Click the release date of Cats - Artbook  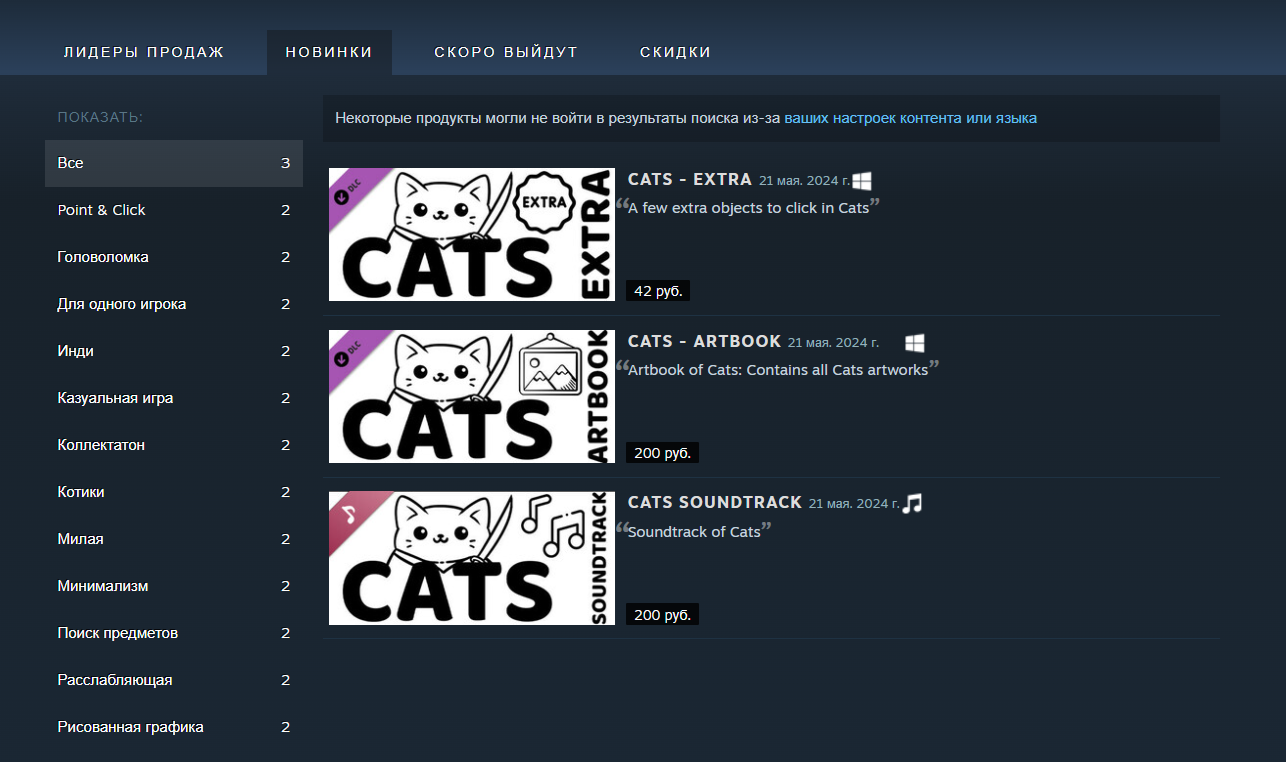coord(834,343)
